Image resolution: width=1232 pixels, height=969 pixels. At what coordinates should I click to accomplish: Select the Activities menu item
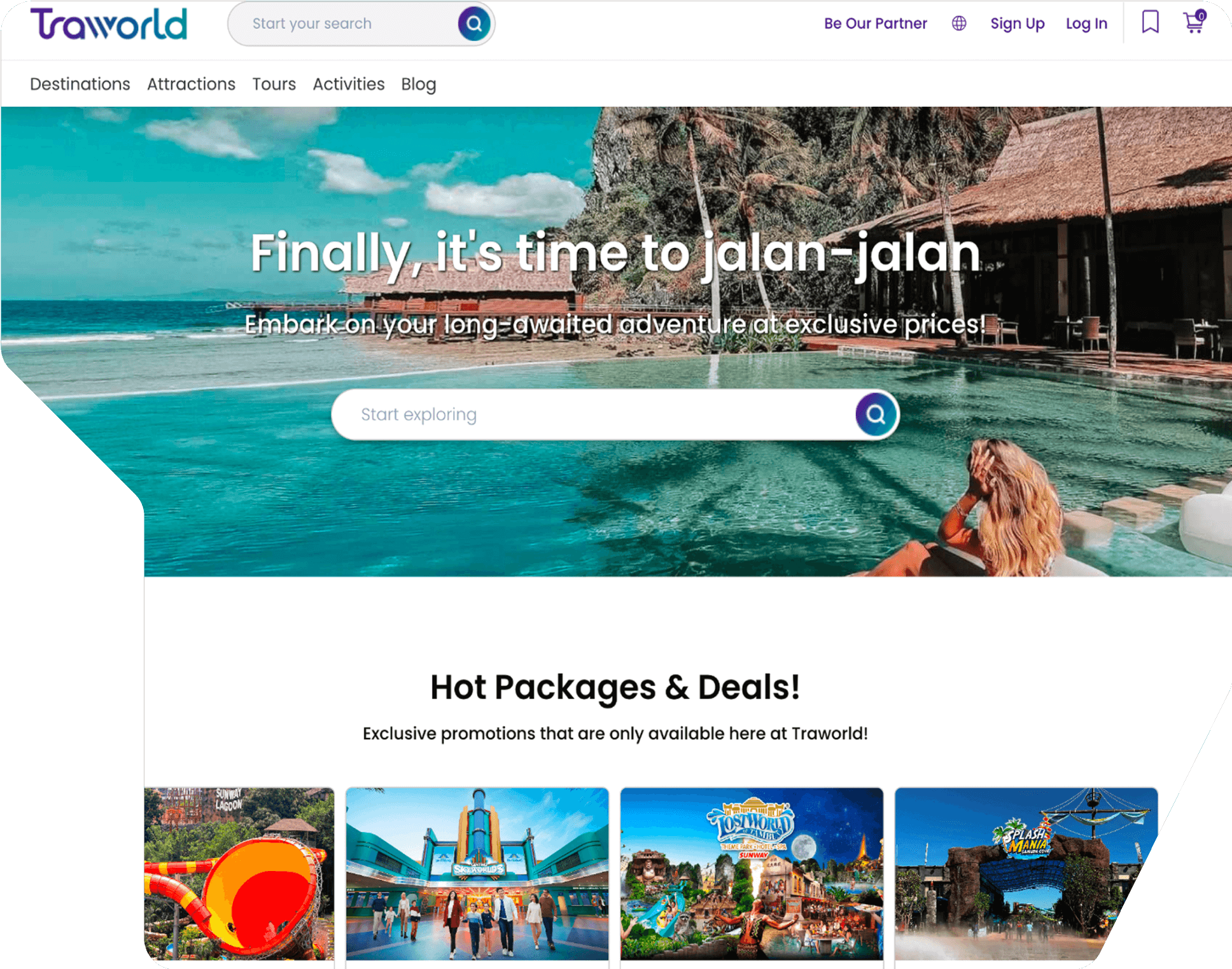click(x=349, y=84)
